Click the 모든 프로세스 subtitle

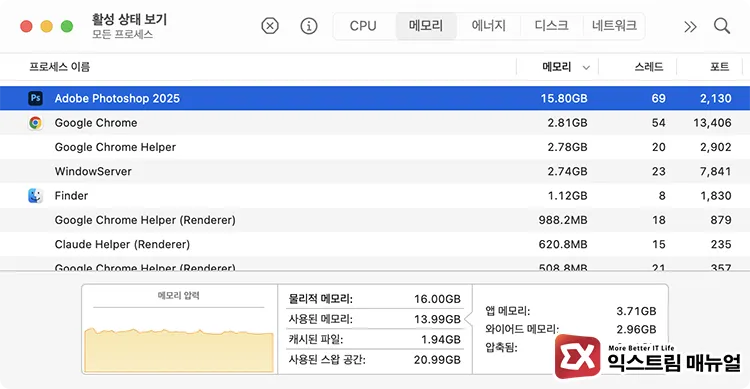click(122, 34)
